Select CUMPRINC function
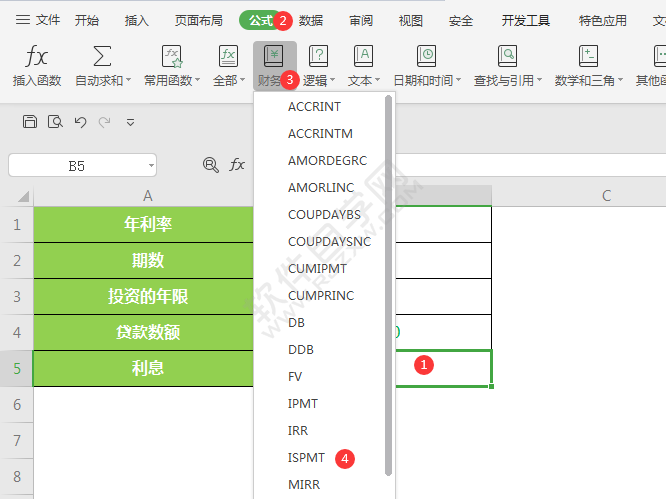 pyautogui.click(x=321, y=296)
